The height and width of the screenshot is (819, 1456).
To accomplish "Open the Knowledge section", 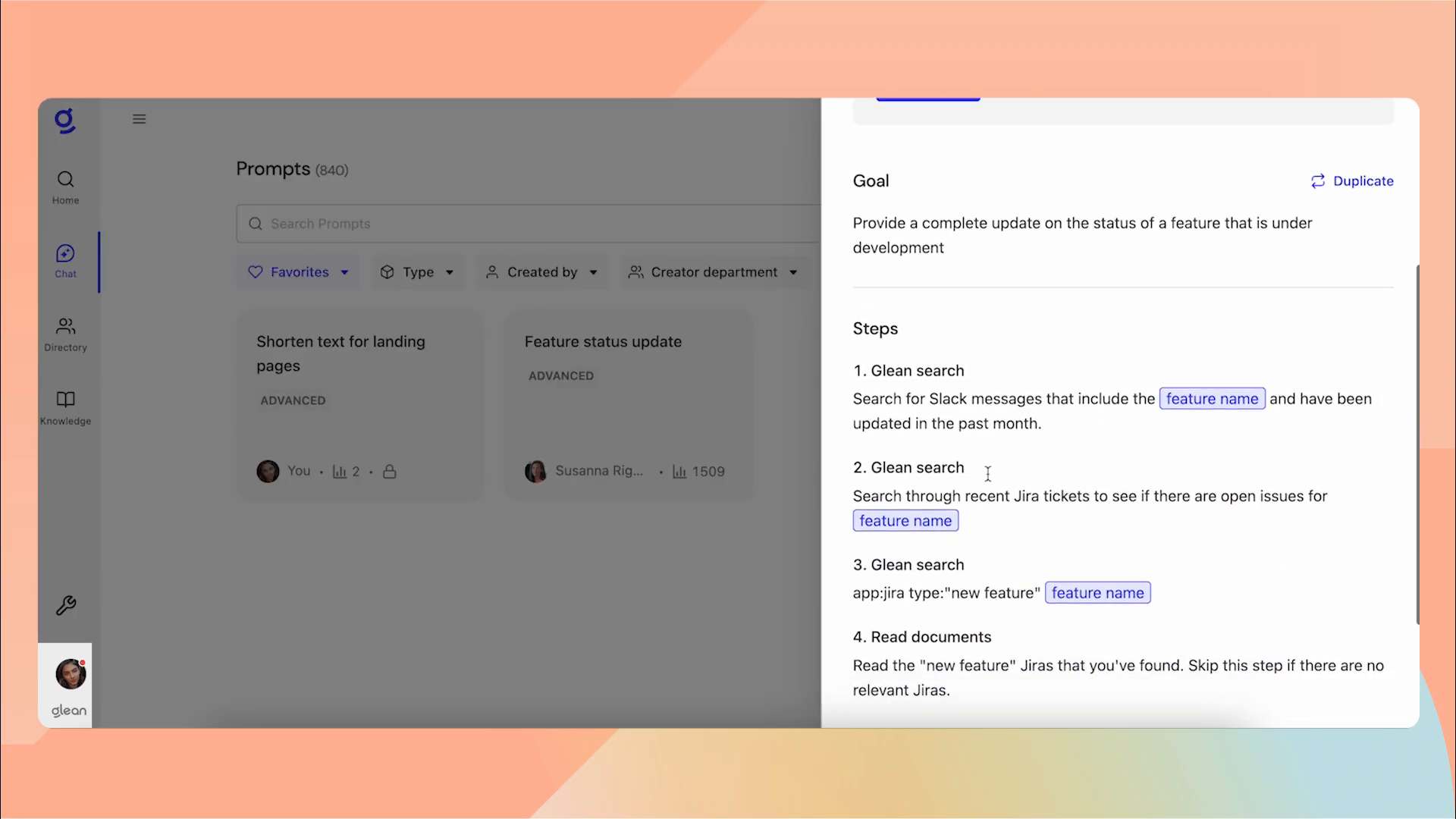I will click(65, 407).
